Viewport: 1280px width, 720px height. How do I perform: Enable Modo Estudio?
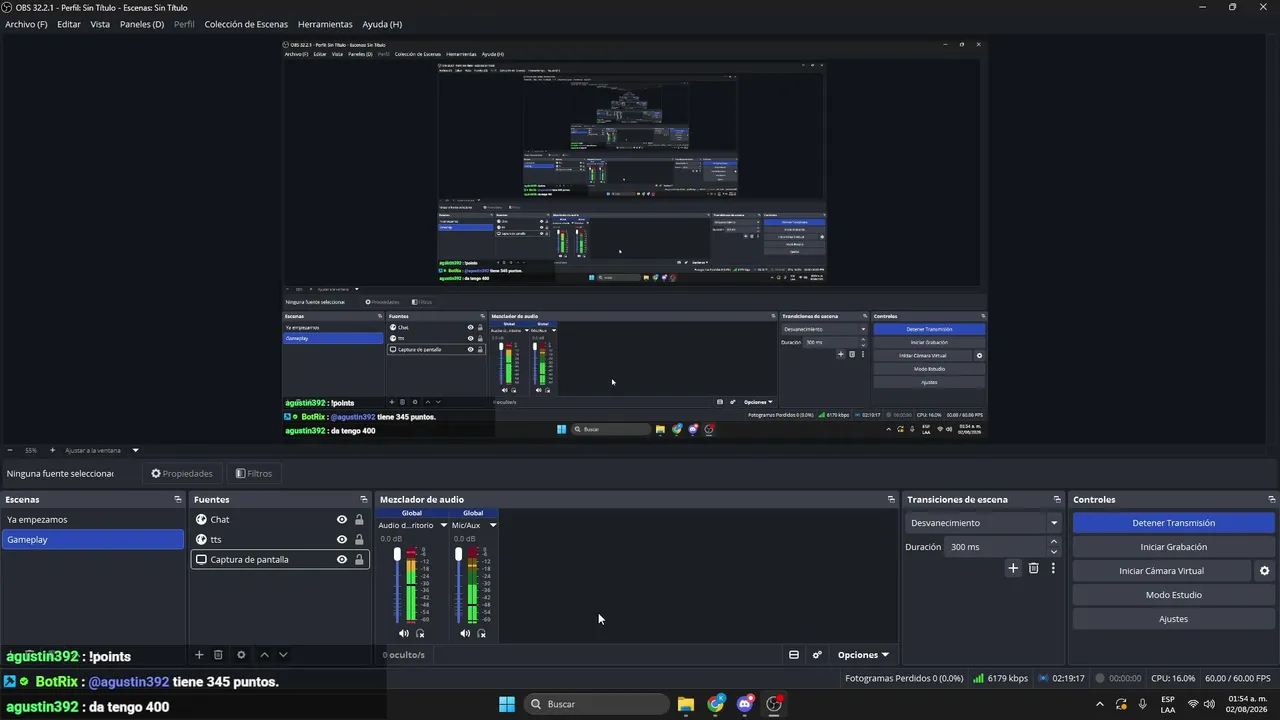coord(1174,595)
